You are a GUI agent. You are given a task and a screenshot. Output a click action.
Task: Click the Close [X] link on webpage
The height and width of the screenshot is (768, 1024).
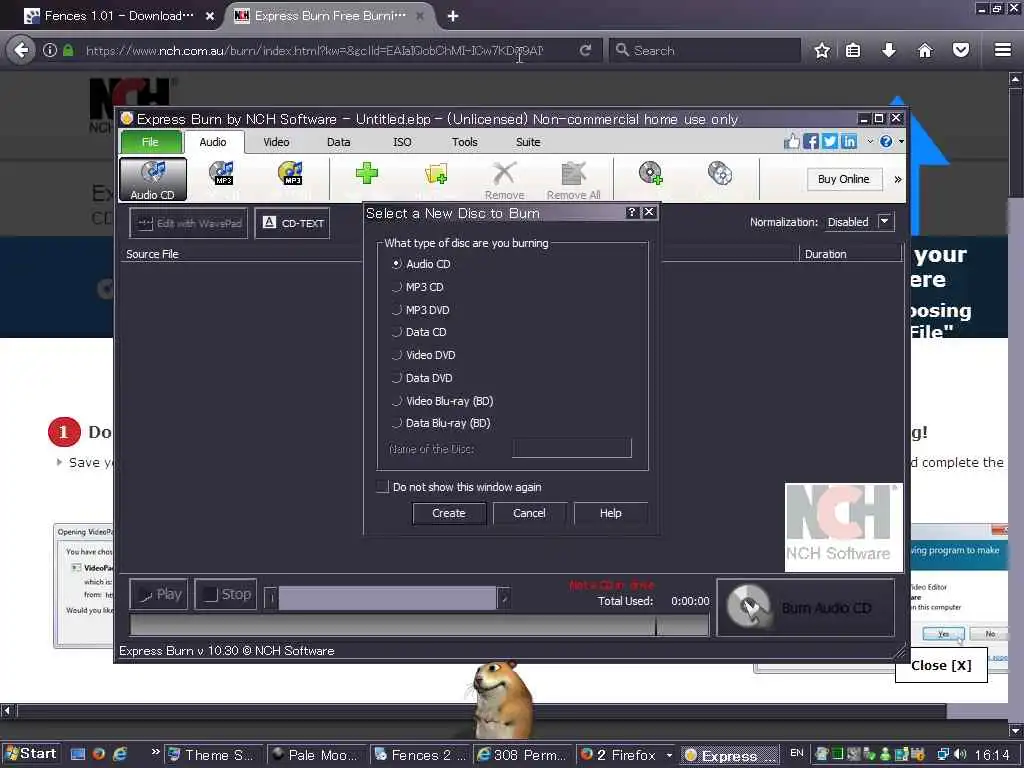point(941,665)
